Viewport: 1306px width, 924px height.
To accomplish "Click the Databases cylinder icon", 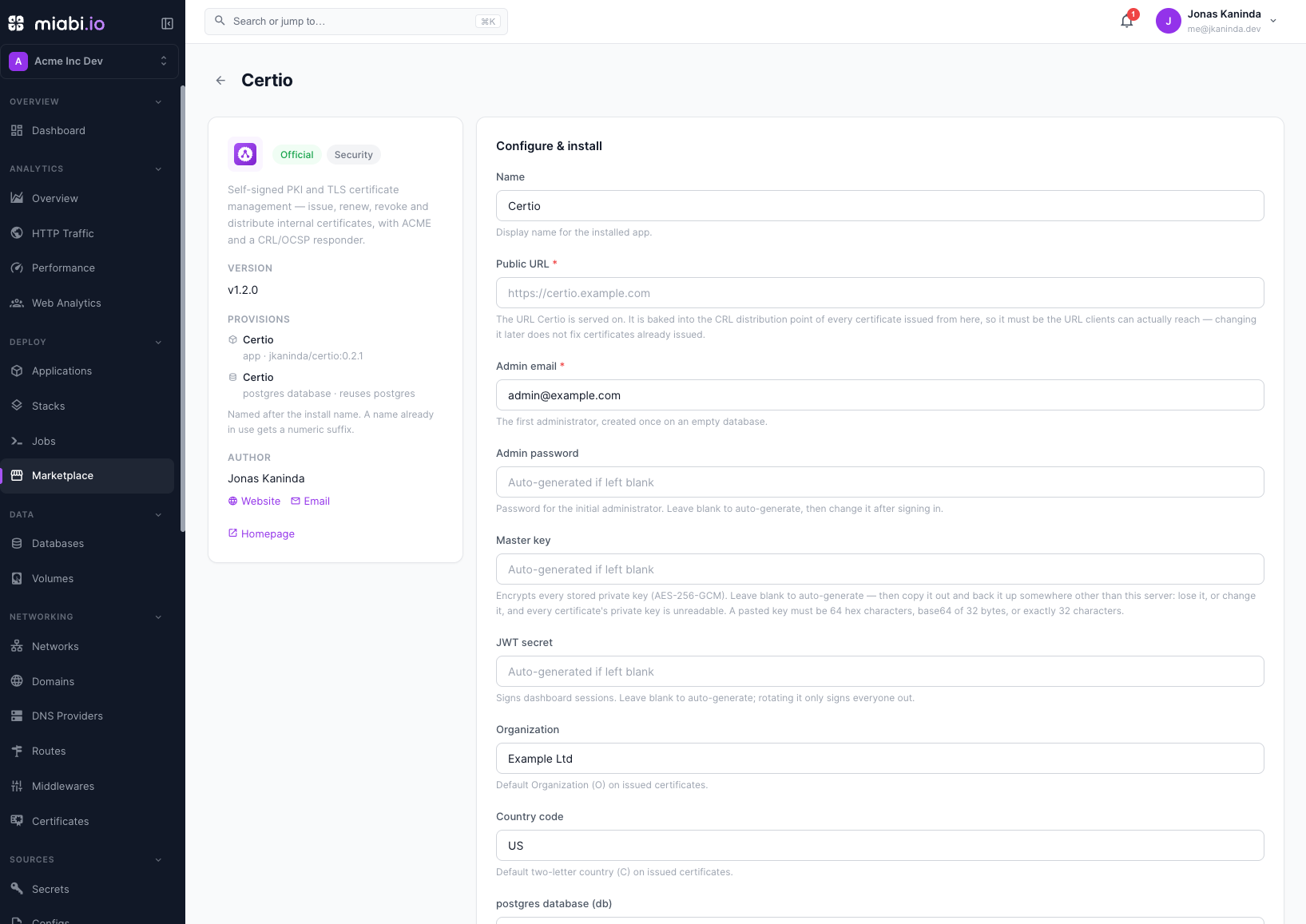I will (17, 543).
